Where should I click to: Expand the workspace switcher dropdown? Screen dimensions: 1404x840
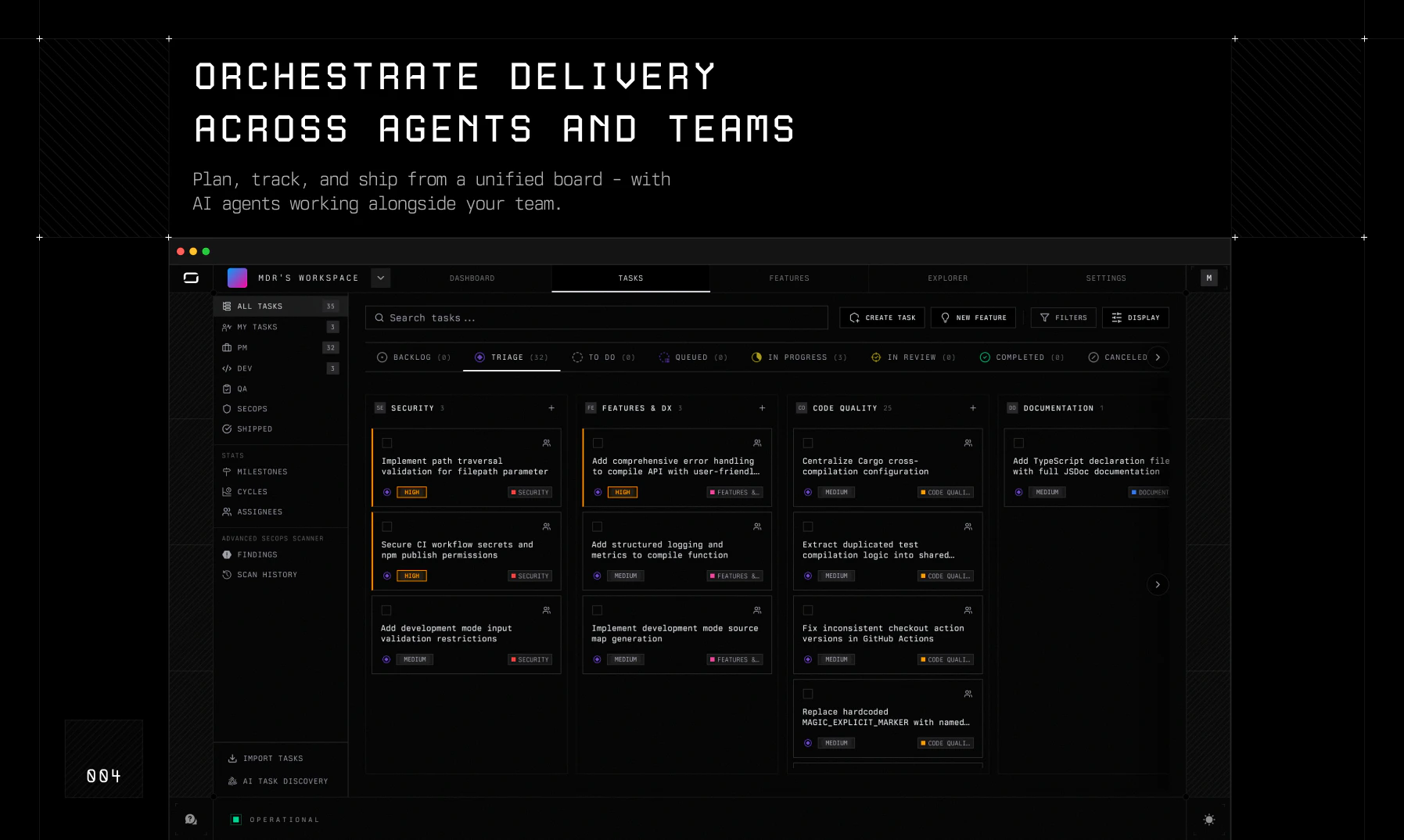click(x=380, y=278)
